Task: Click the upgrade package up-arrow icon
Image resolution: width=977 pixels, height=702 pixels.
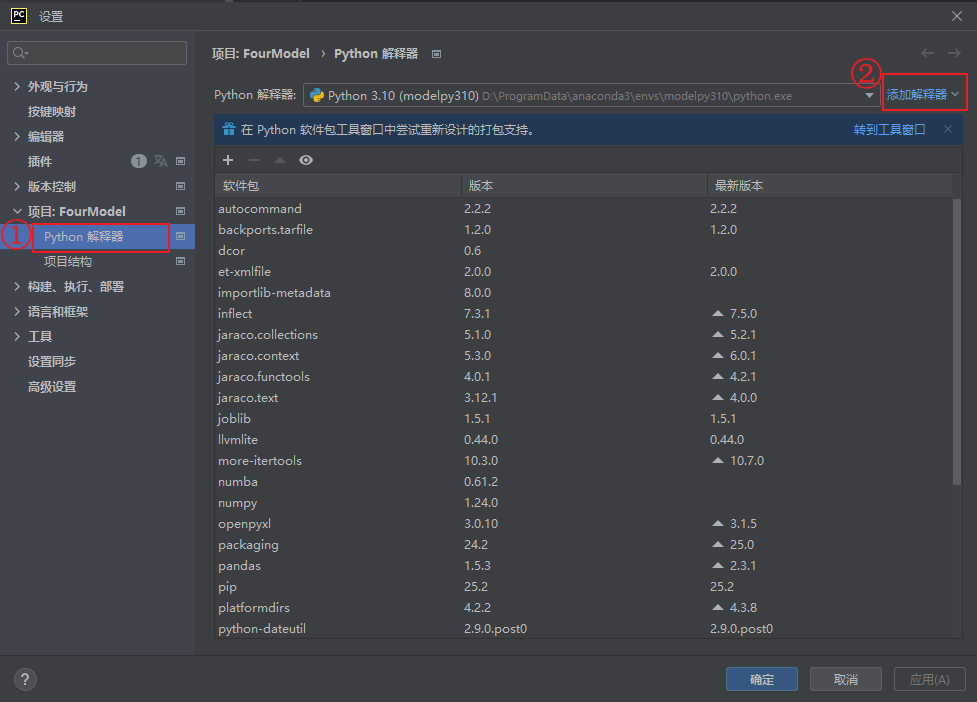Action: coord(280,160)
